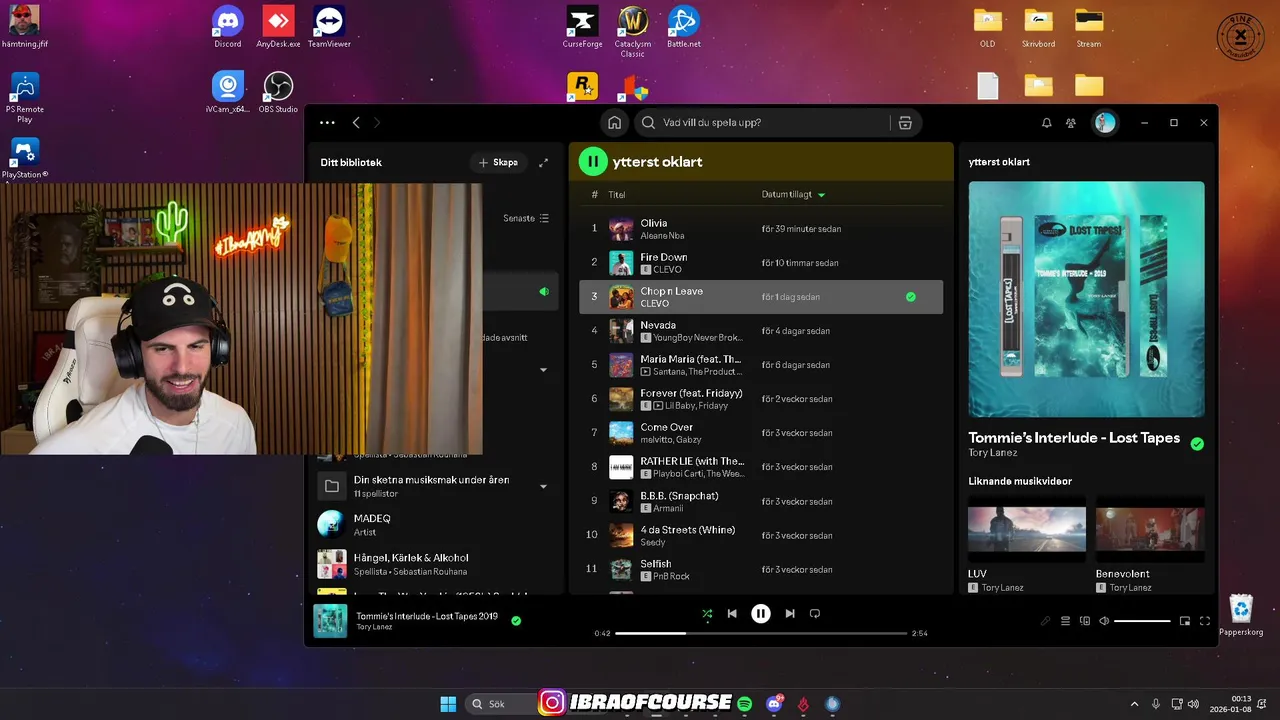Select the Come Over track row
The image size is (1280, 720).
tap(761, 433)
